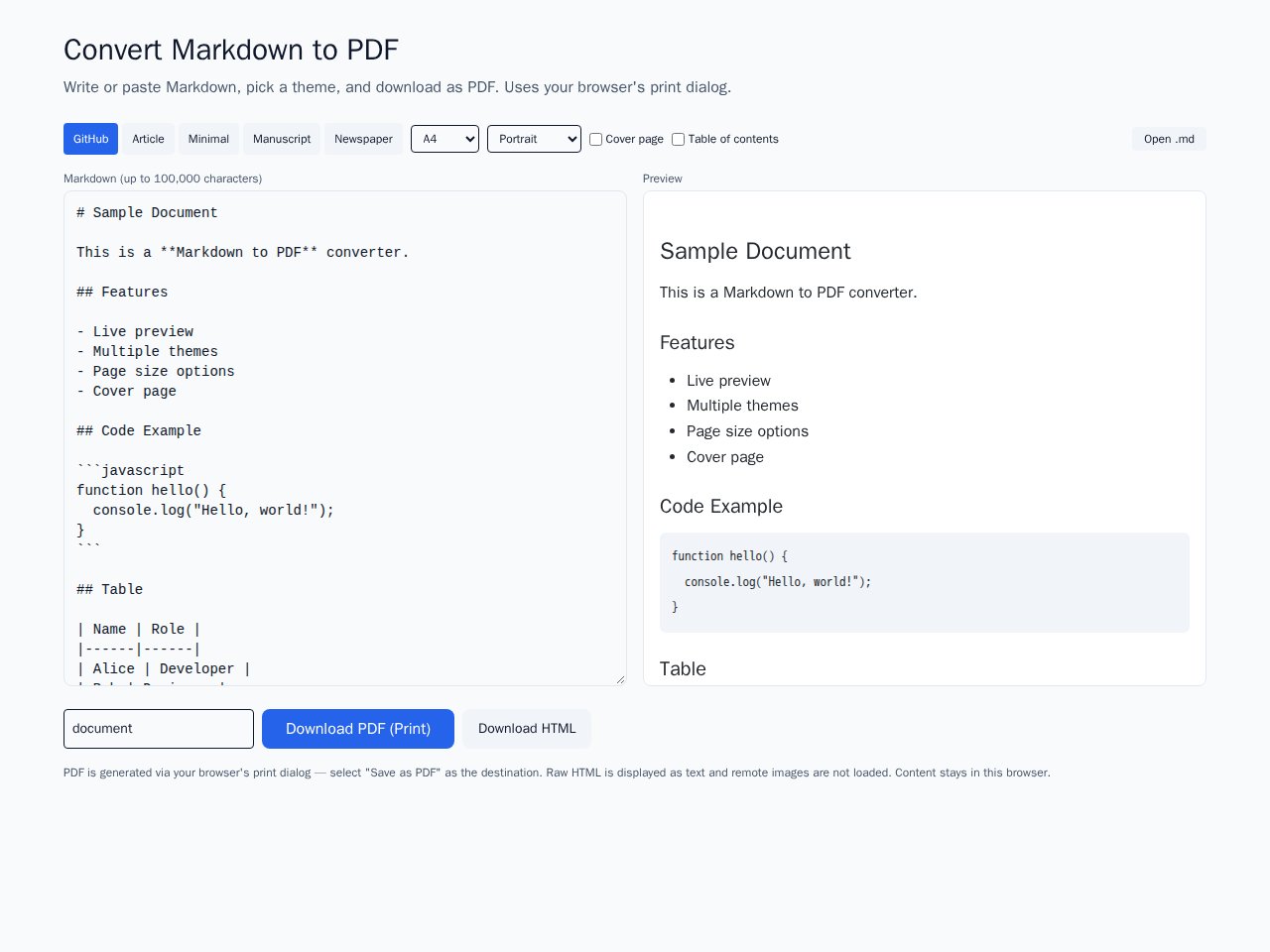Click 'Cover page' bullet in preview list

725,457
